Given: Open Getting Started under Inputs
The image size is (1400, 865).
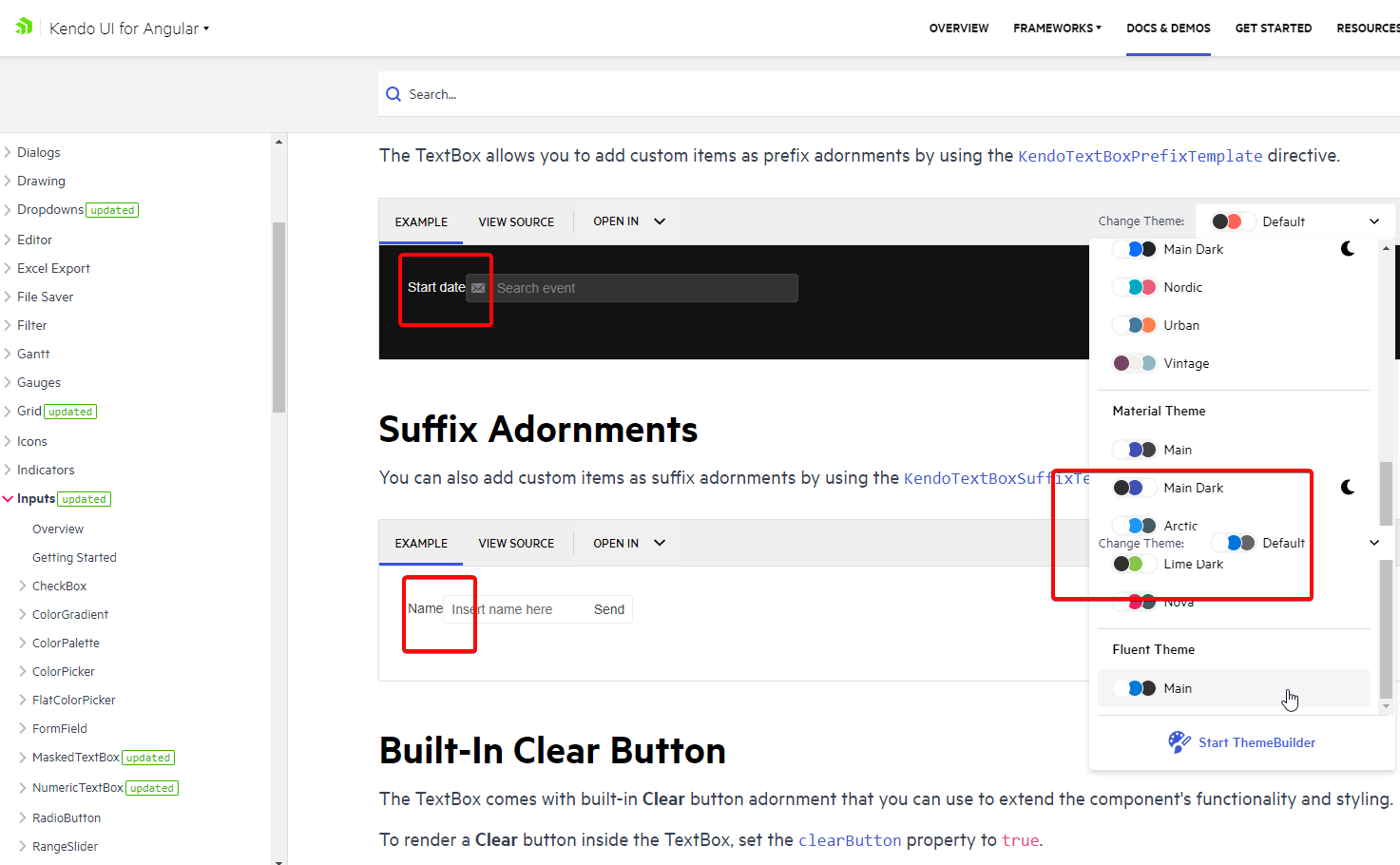Looking at the screenshot, I should (74, 558).
